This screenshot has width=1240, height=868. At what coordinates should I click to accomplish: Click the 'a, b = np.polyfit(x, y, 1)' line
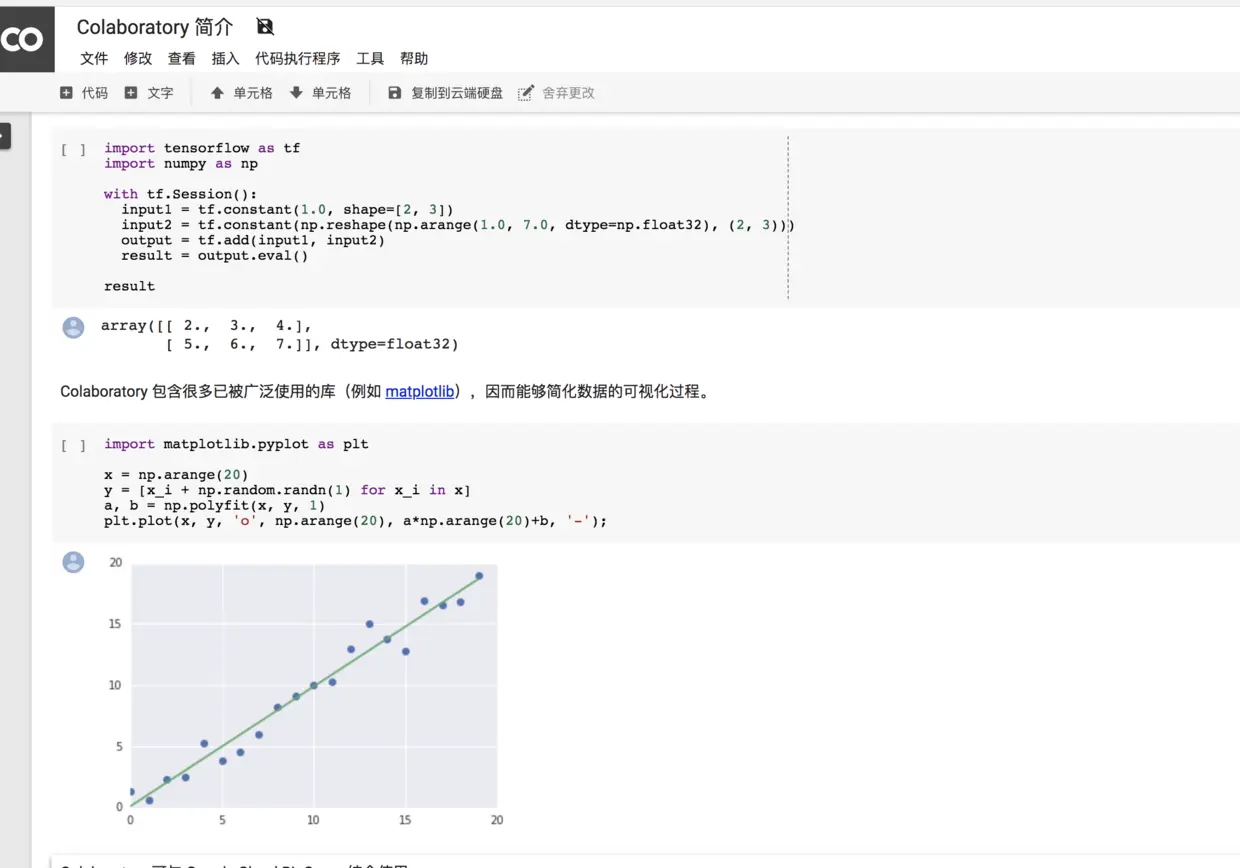point(215,505)
